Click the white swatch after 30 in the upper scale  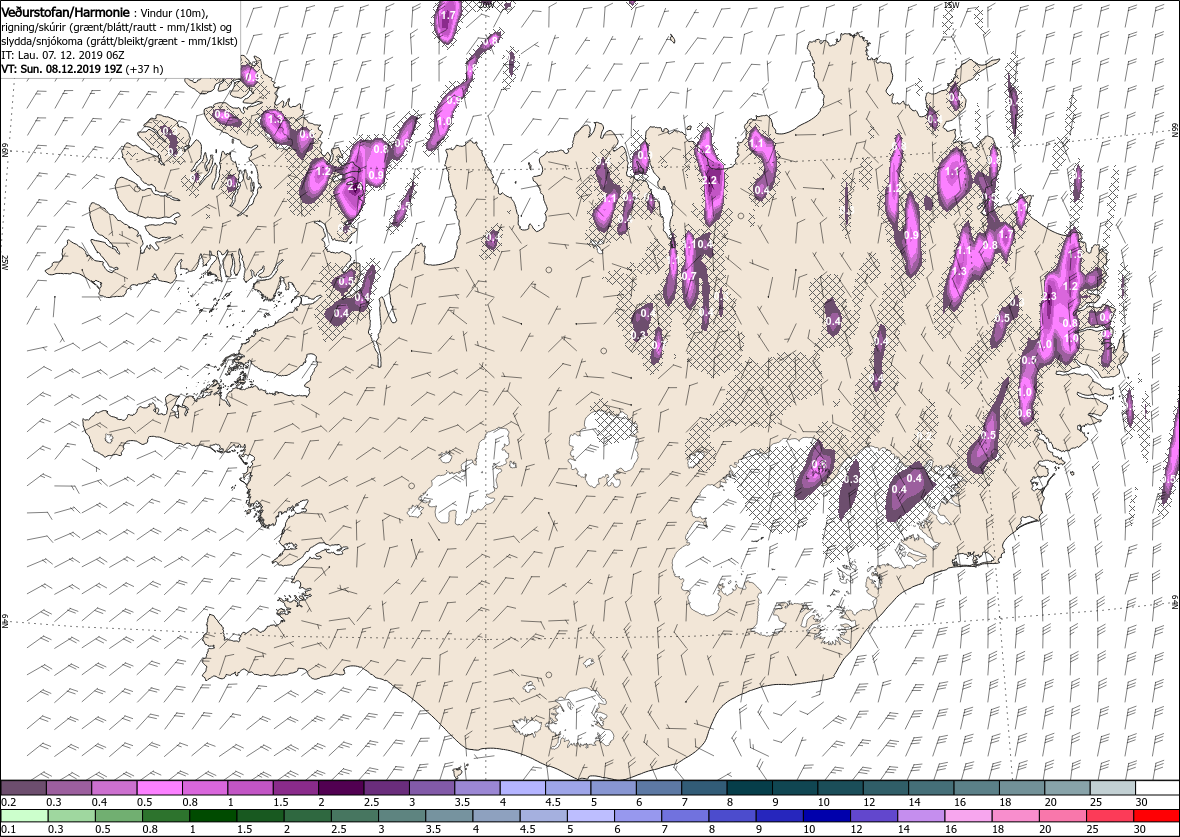[x=1157, y=787]
